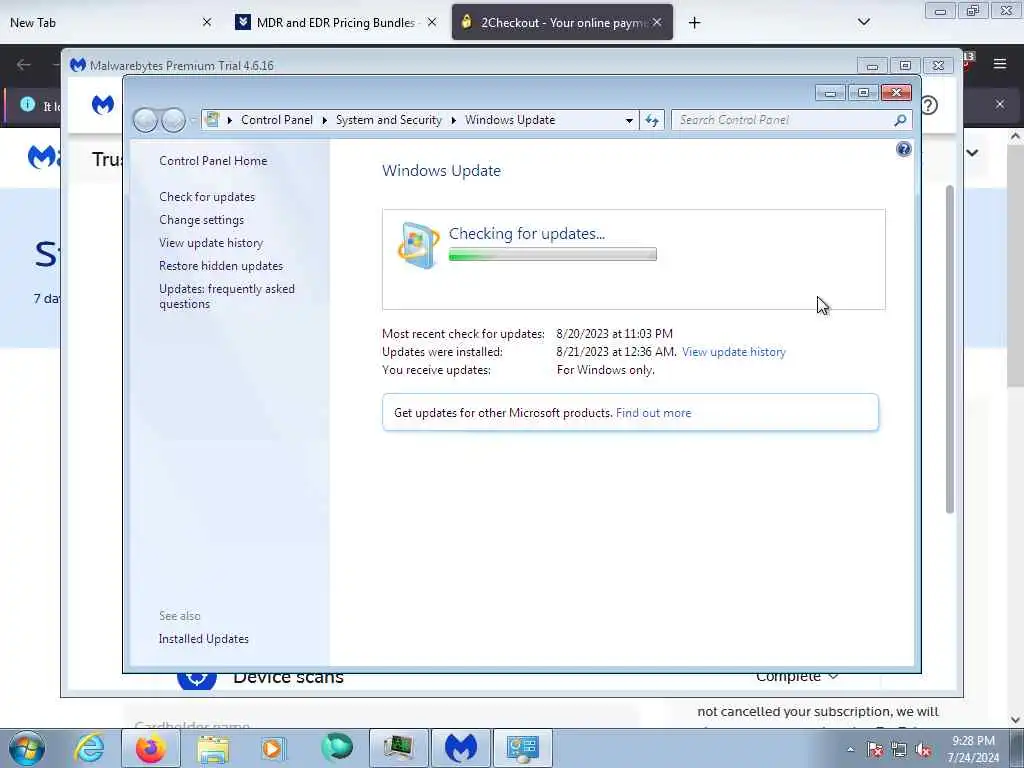The height and width of the screenshot is (768, 1024).
Task: Click the taskbar clock showing 9:28 PM
Action: [x=973, y=749]
